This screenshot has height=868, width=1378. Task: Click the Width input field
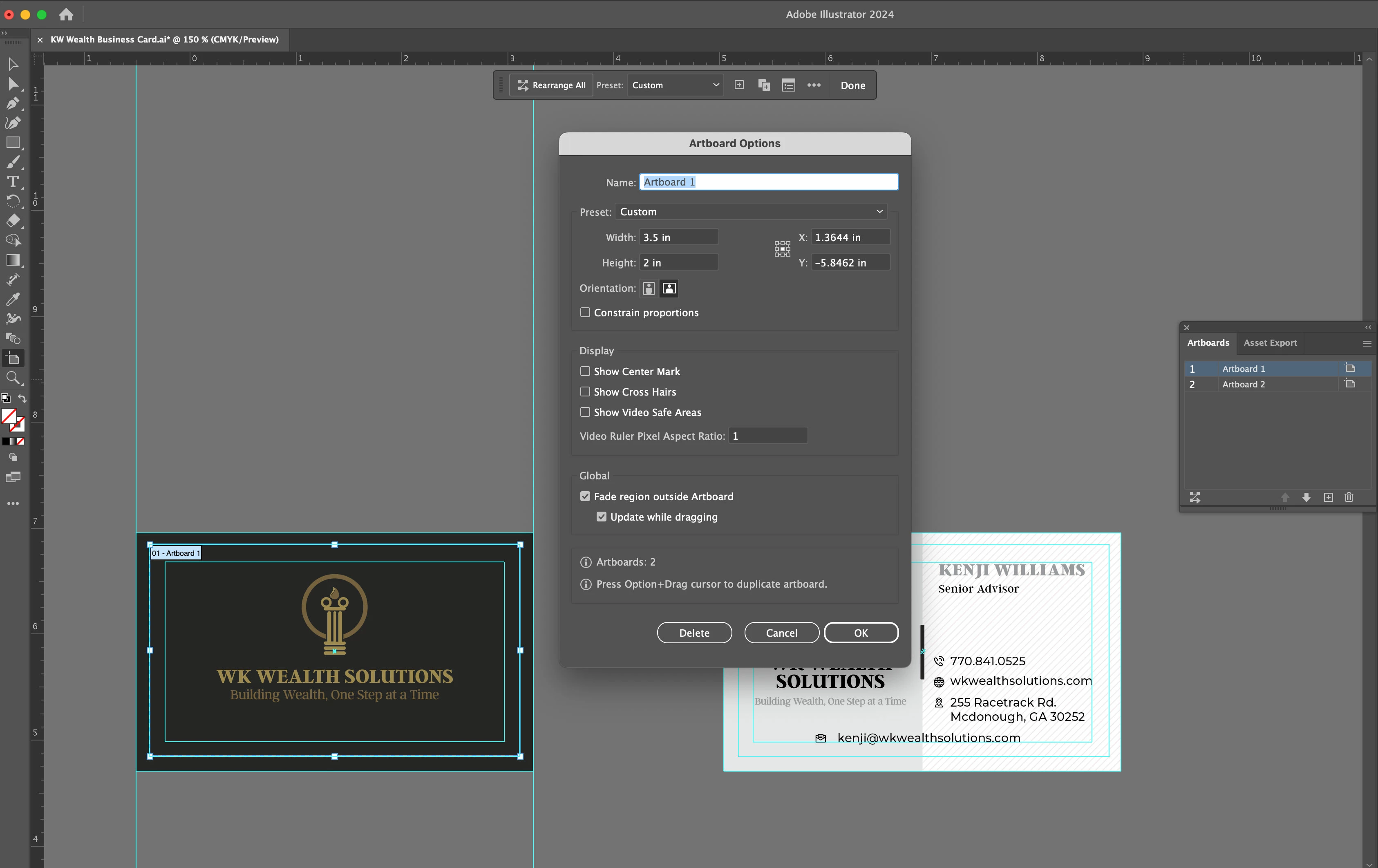(x=678, y=237)
